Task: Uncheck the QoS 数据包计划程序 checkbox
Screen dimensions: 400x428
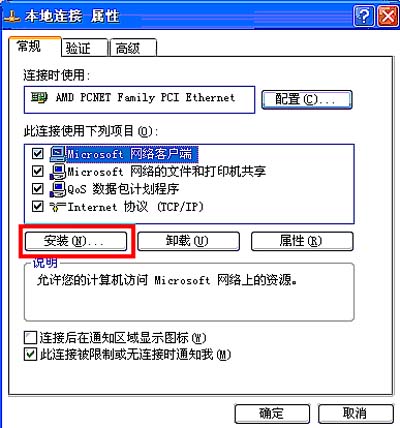Action: (38, 189)
